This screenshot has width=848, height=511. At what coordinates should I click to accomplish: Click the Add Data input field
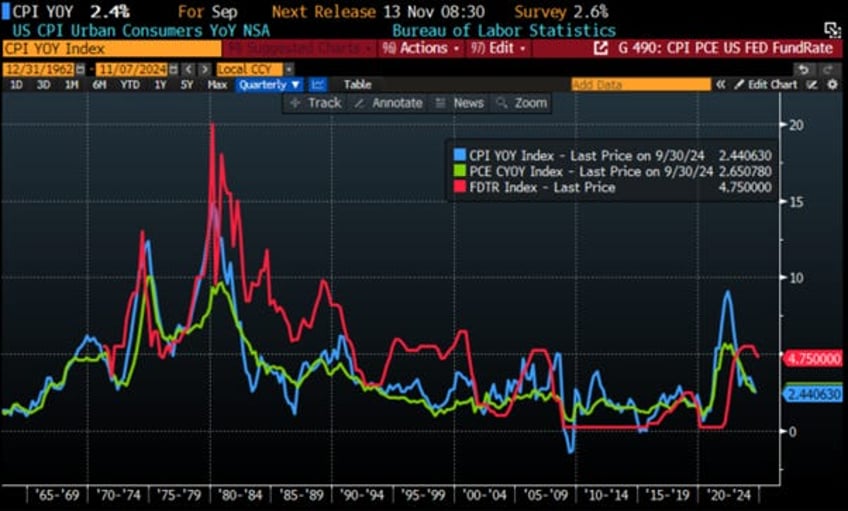point(641,84)
